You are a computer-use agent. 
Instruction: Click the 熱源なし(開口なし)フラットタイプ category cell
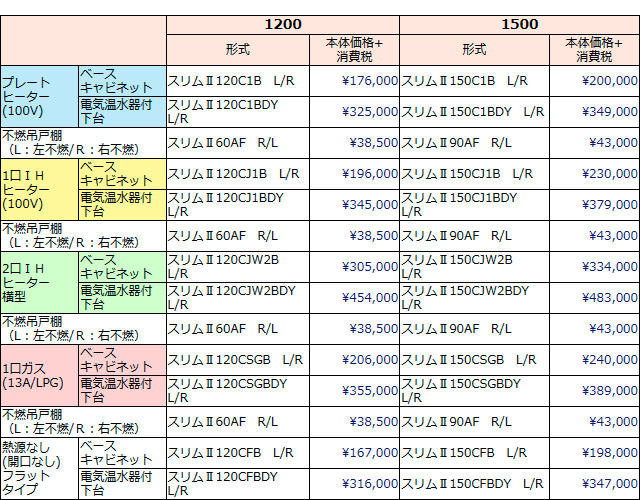[x=40, y=468]
